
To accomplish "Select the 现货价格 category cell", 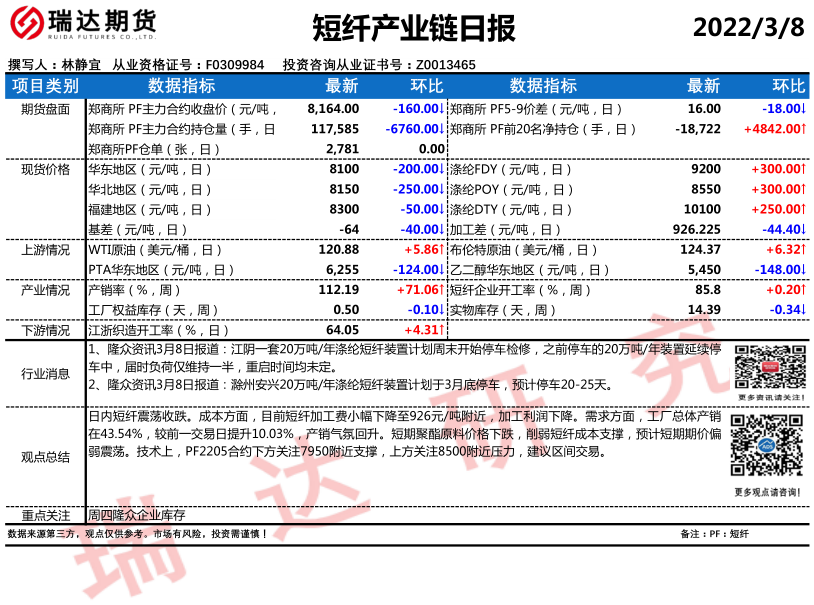I will (x=45, y=169).
